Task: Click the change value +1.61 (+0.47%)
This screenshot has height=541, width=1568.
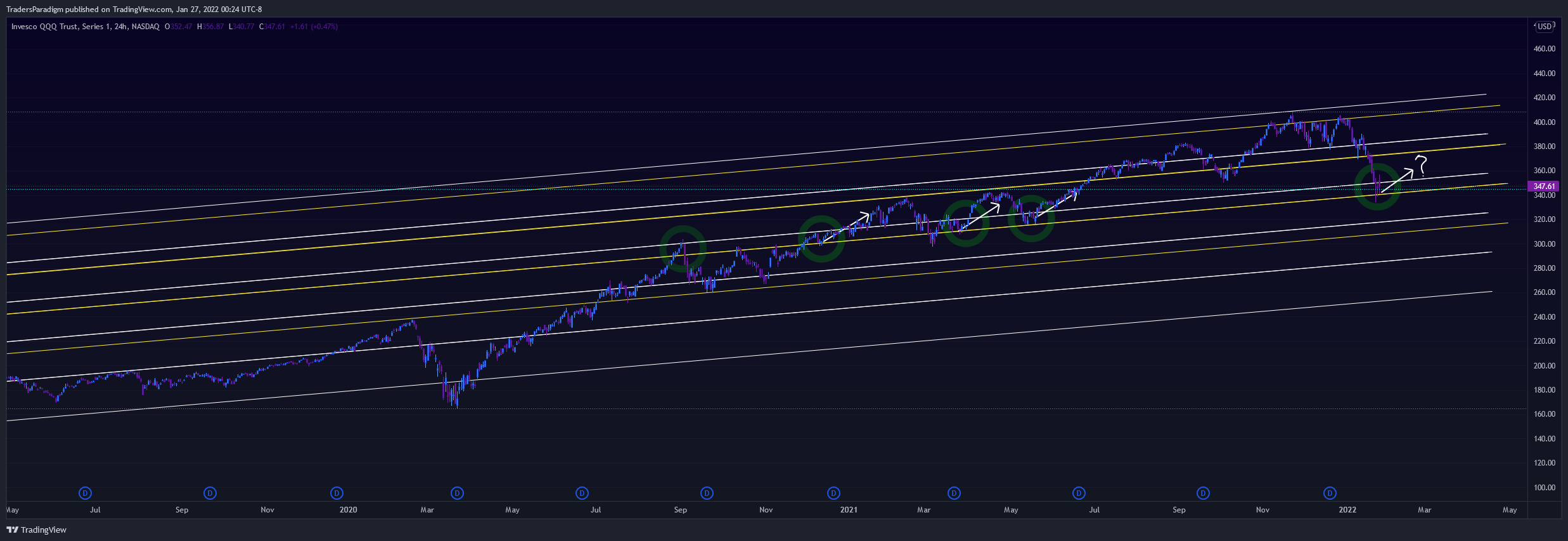Action: [x=314, y=27]
